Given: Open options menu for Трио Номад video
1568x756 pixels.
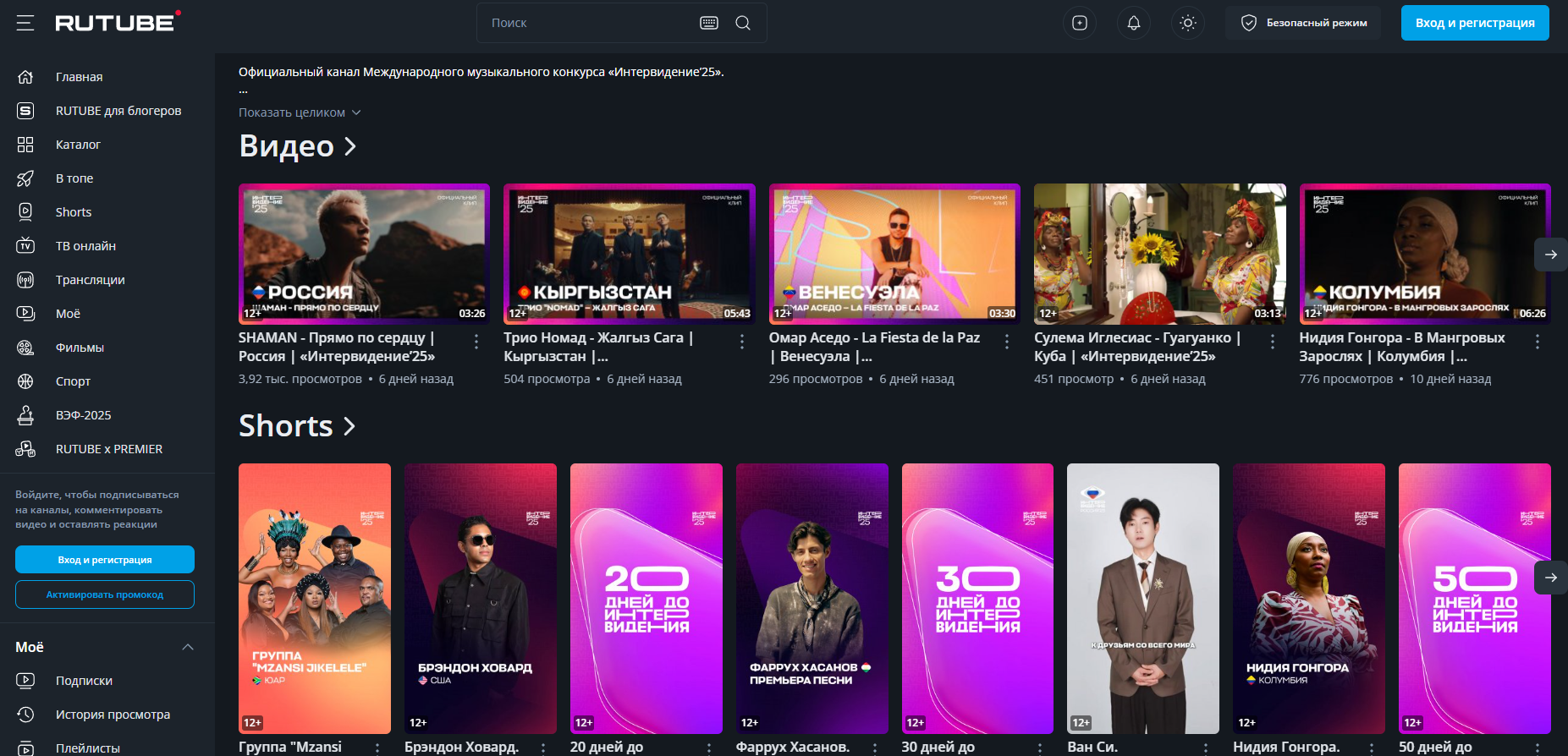Looking at the screenshot, I should click(742, 342).
